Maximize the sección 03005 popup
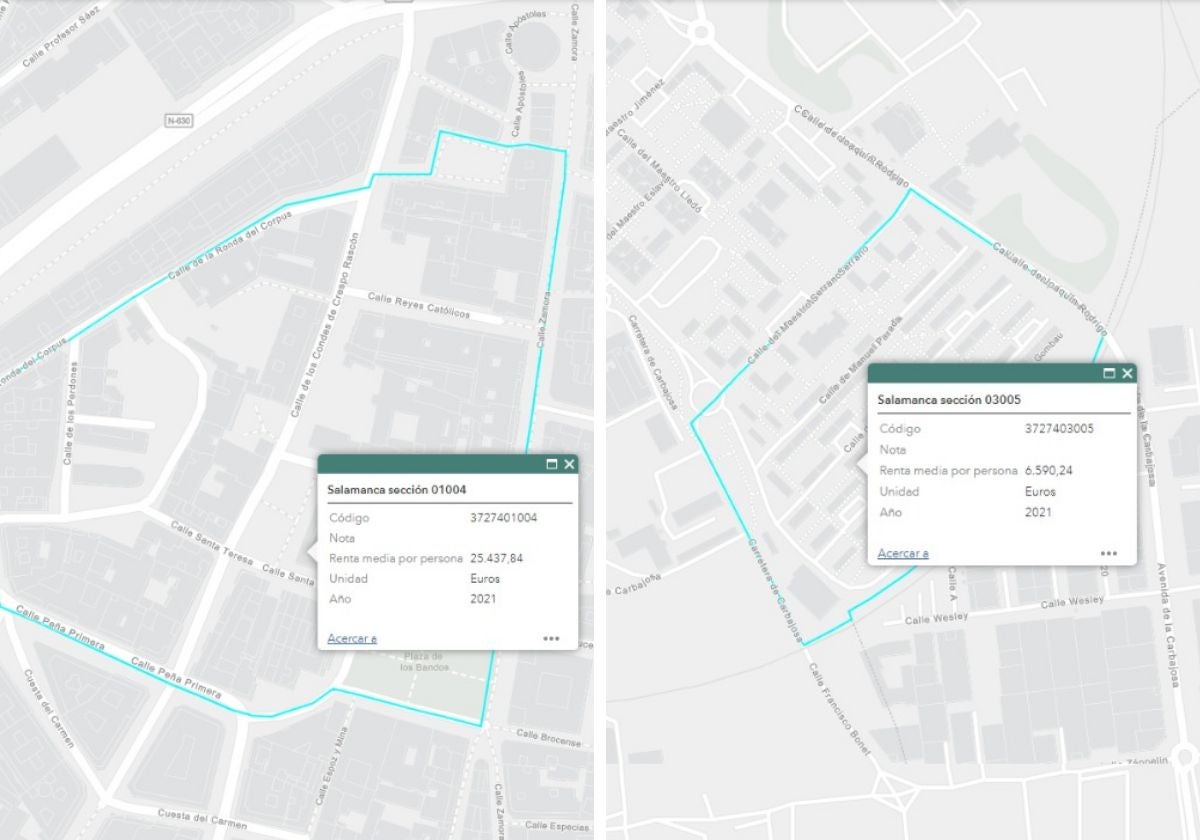1200x840 pixels. [1109, 373]
